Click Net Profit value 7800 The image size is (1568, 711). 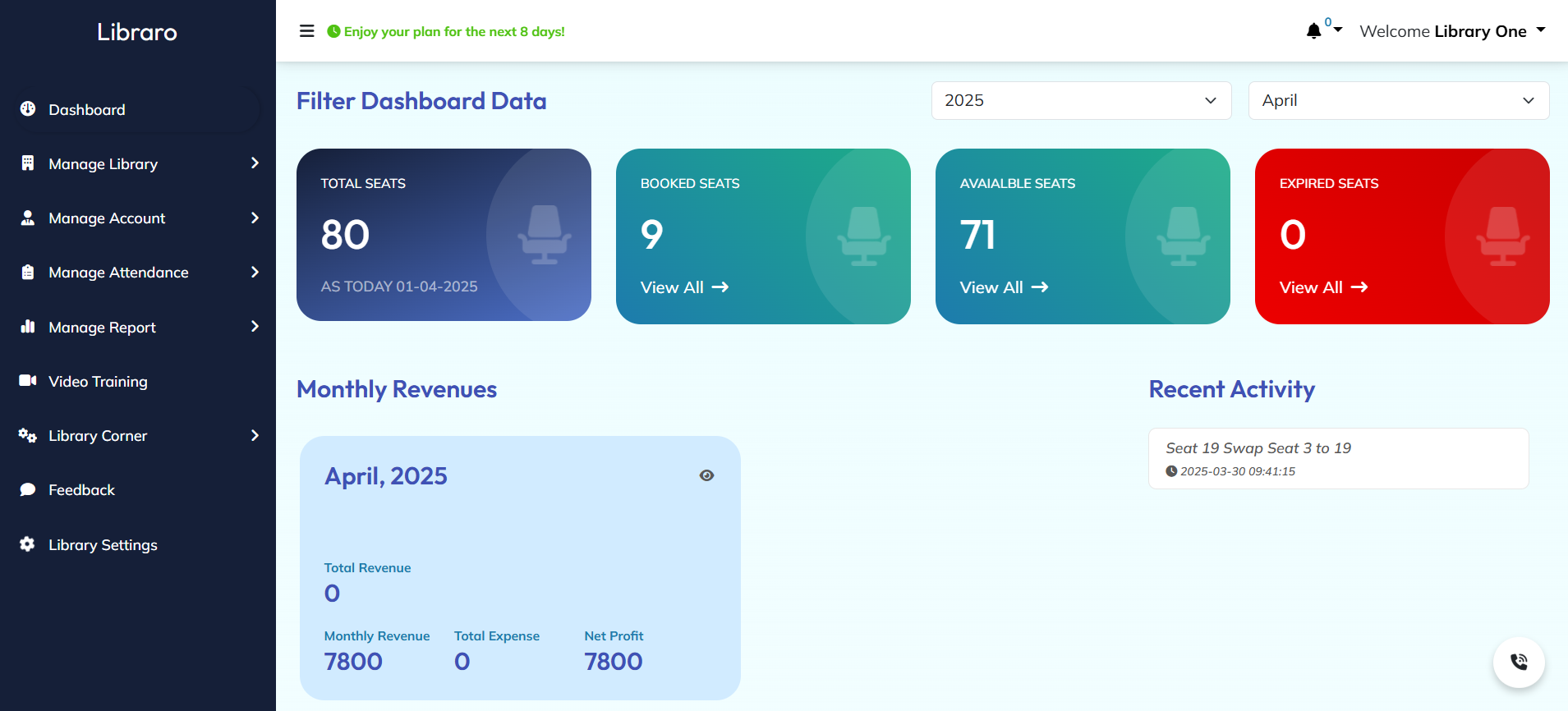coord(614,661)
